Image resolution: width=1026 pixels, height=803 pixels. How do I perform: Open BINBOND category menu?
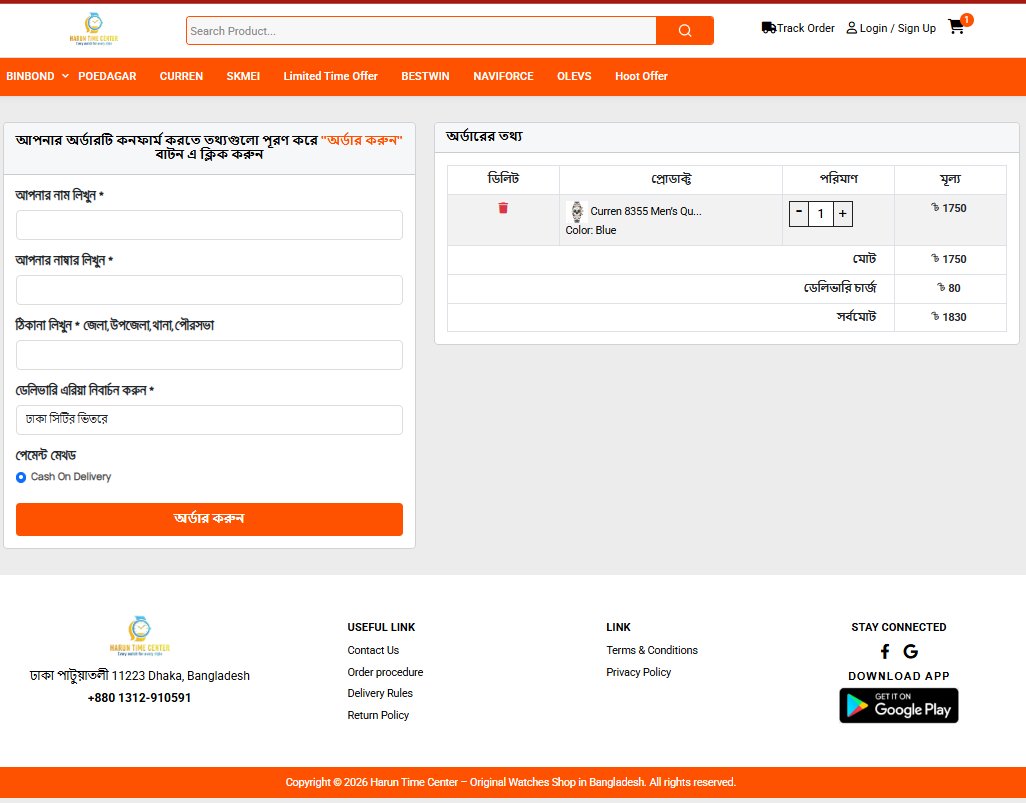click(30, 76)
